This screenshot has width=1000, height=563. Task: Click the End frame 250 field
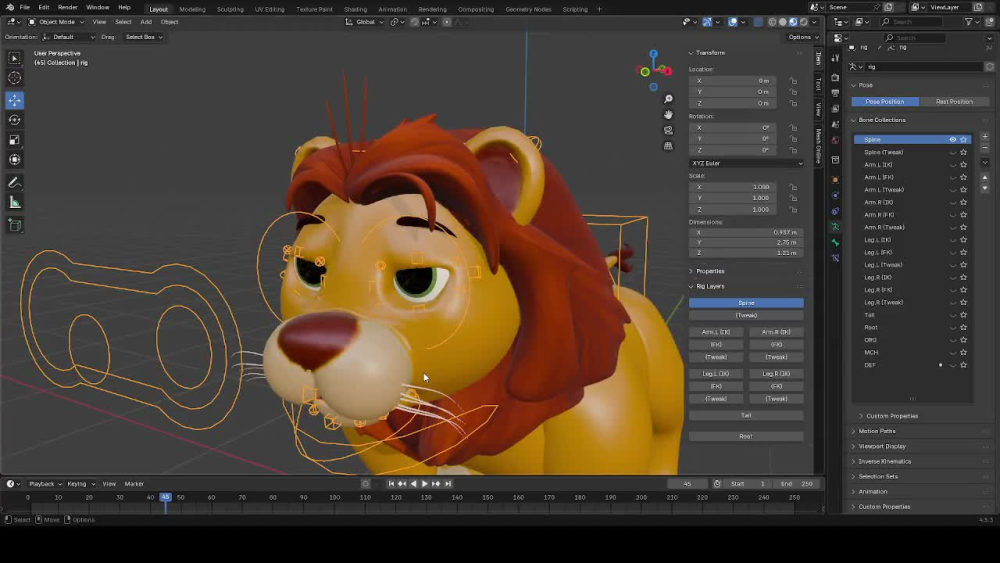pyautogui.click(x=797, y=484)
